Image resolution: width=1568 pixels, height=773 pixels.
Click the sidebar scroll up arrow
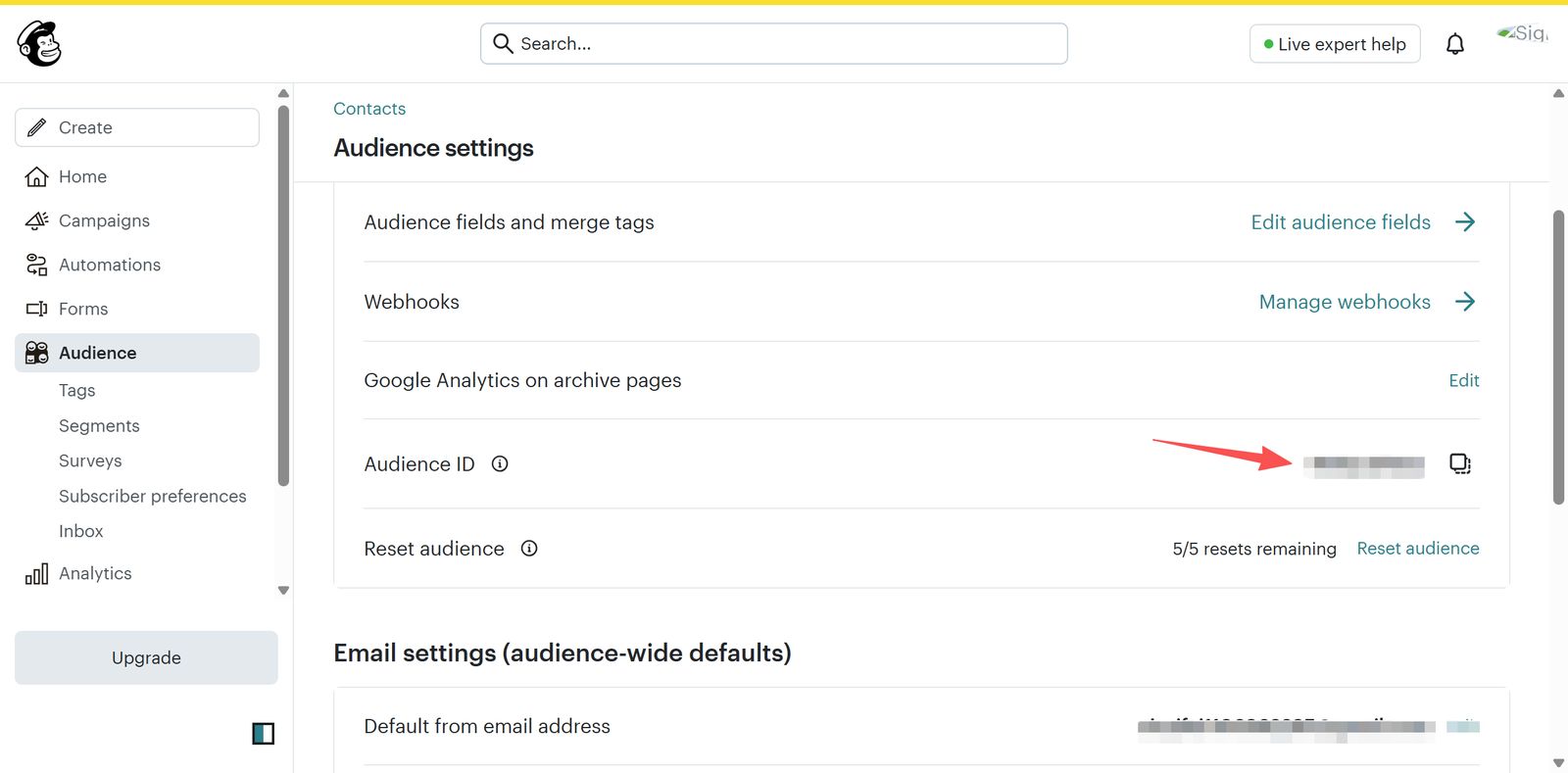[x=283, y=94]
